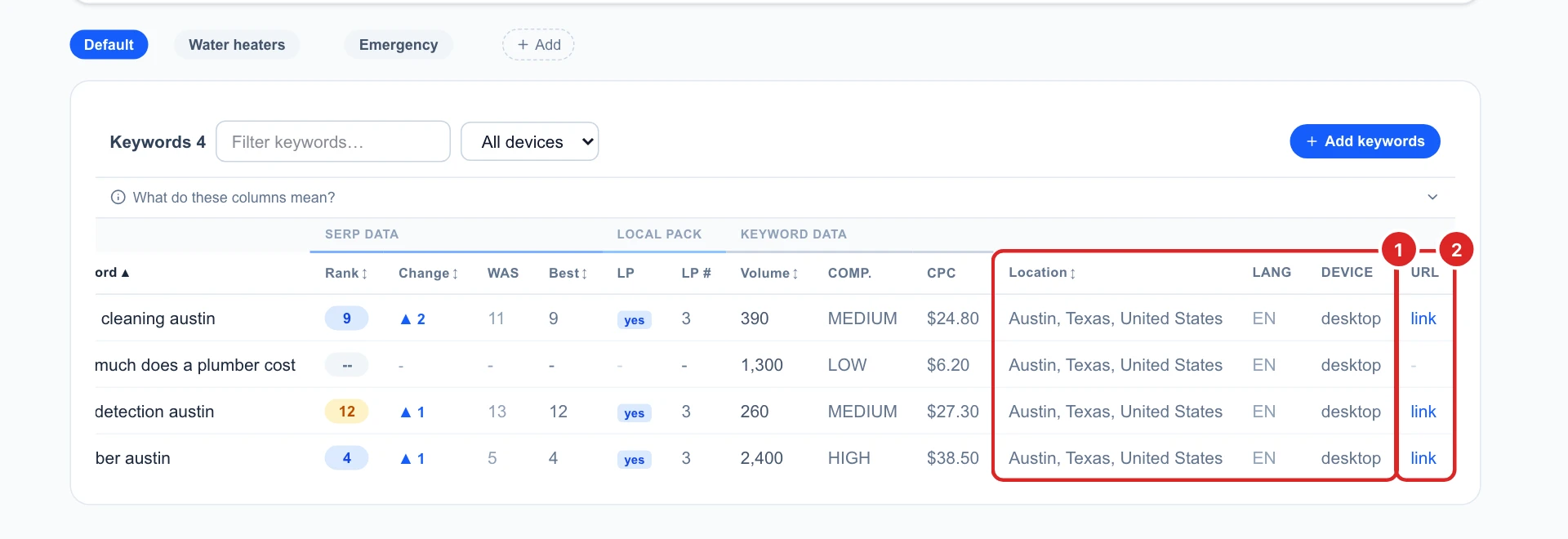This screenshot has width=1568, height=539.
Task: Open the All devices dropdown
Action: coord(530,142)
